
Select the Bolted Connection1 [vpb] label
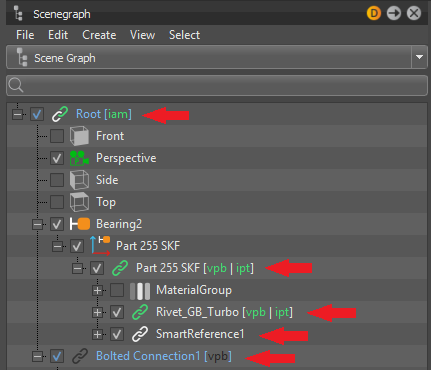164,356
